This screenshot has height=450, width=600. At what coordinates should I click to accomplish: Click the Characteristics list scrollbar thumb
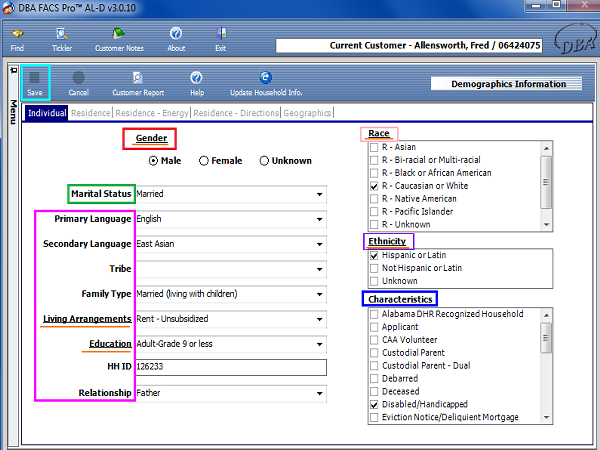pos(546,338)
